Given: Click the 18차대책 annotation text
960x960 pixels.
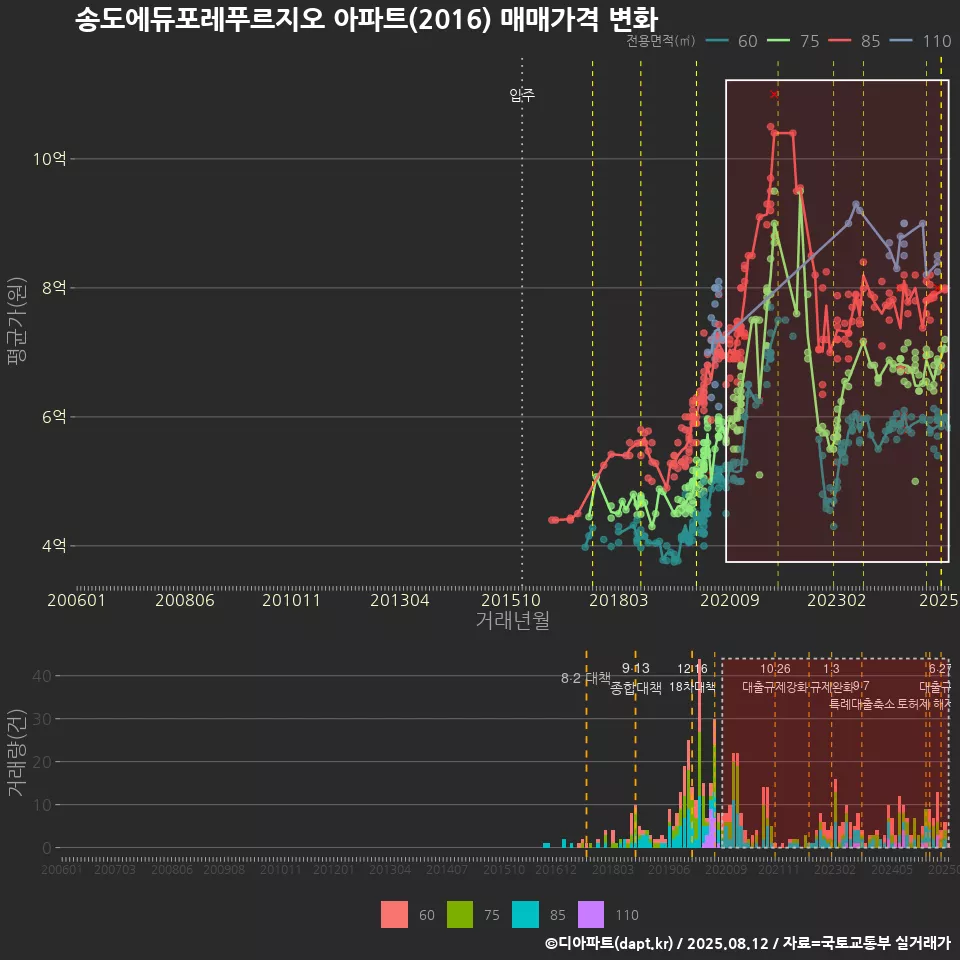Looking at the screenshot, I should point(692,687).
